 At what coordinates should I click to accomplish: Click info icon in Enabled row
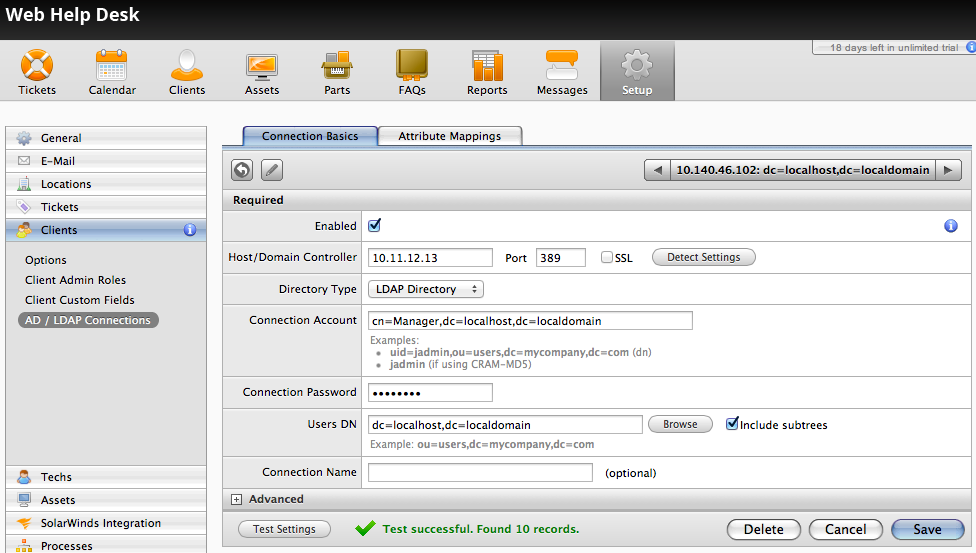(950, 226)
